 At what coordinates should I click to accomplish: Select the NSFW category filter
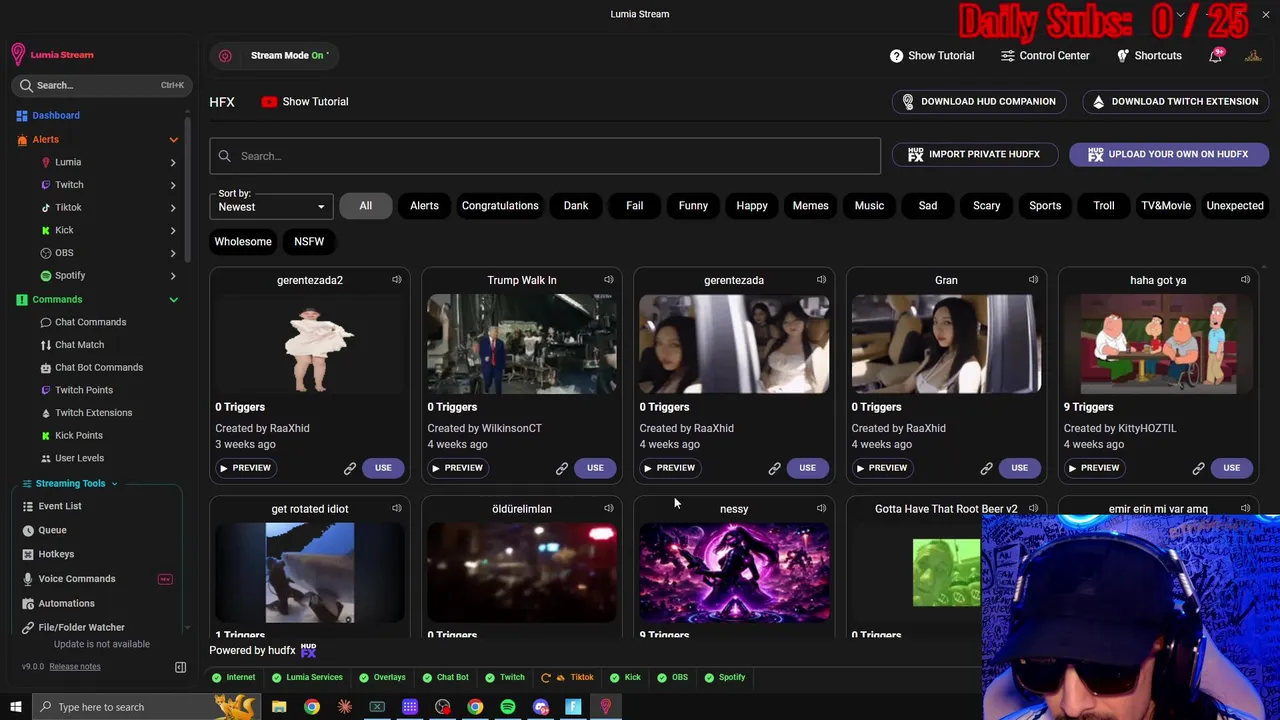coord(309,241)
